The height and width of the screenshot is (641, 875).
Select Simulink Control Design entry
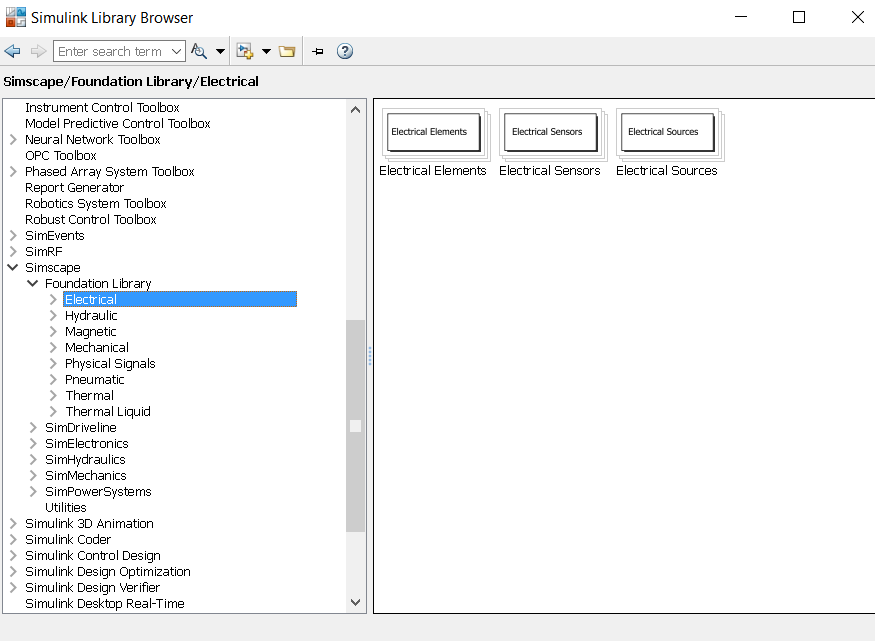click(93, 556)
